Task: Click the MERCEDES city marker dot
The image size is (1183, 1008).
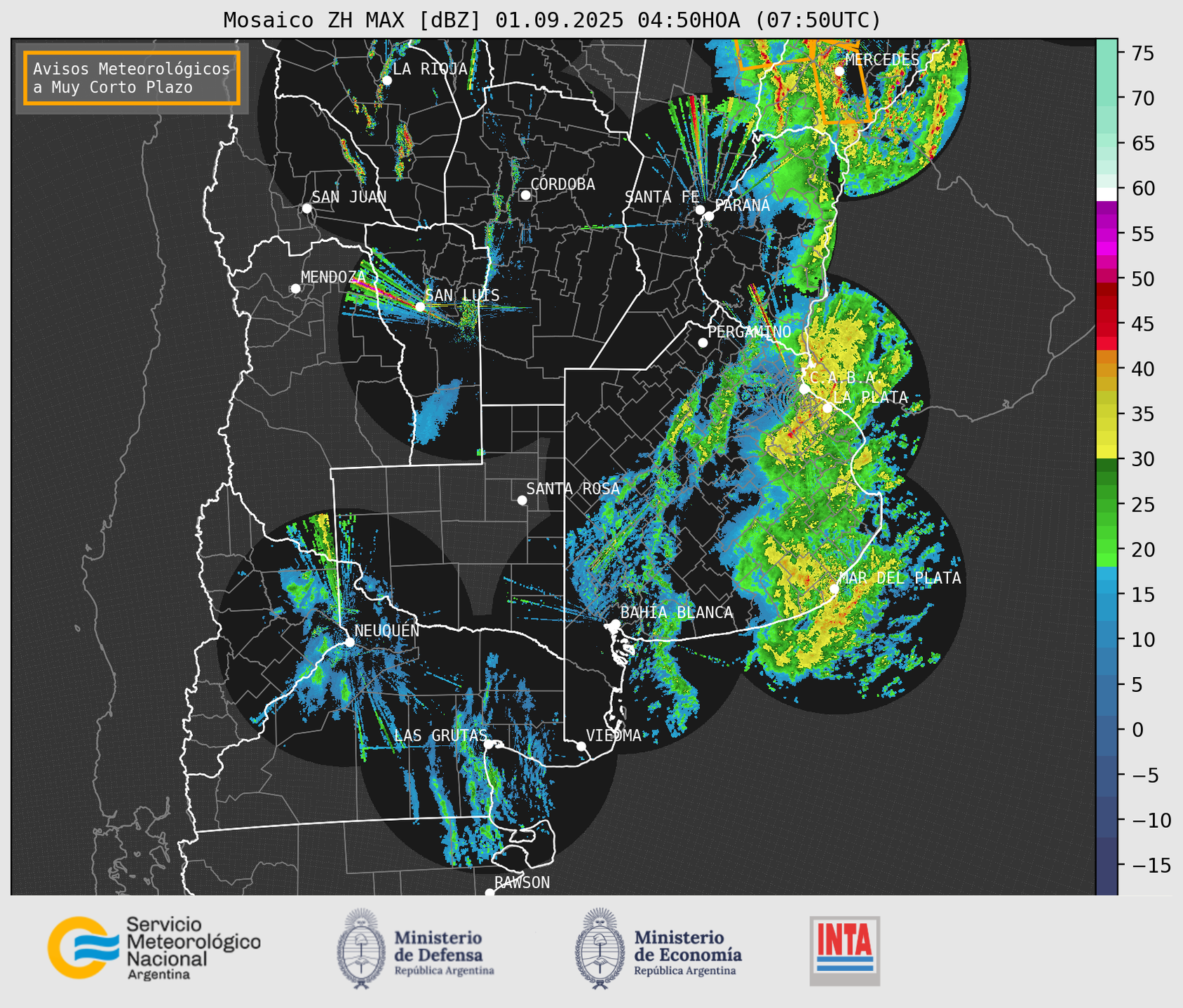Action: coord(839,71)
